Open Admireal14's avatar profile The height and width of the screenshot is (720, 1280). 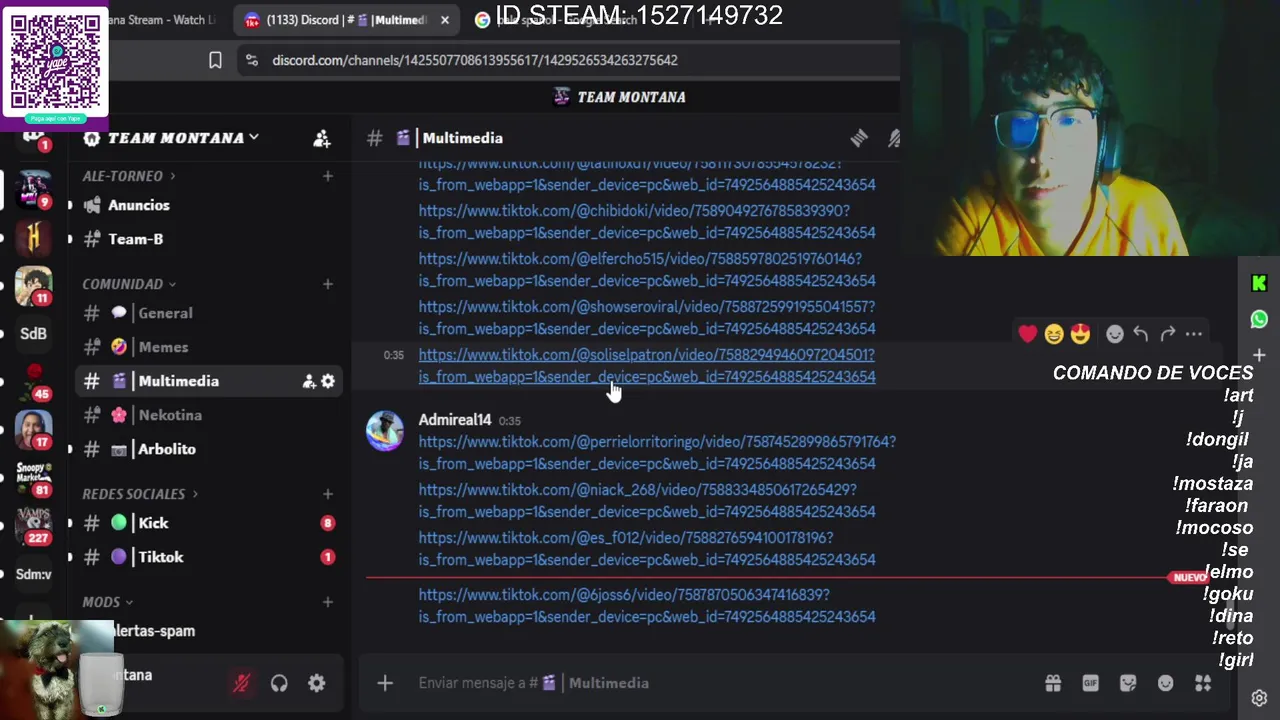point(385,431)
